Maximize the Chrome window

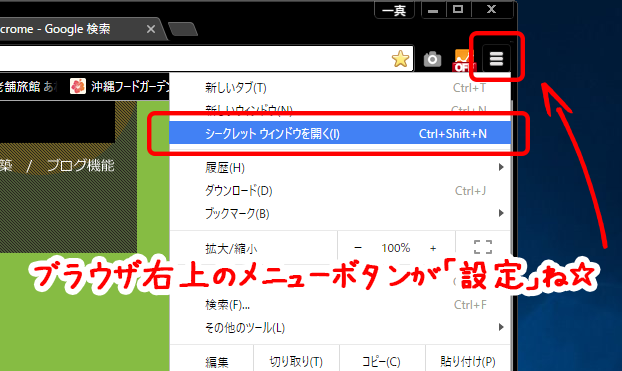tap(458, 10)
